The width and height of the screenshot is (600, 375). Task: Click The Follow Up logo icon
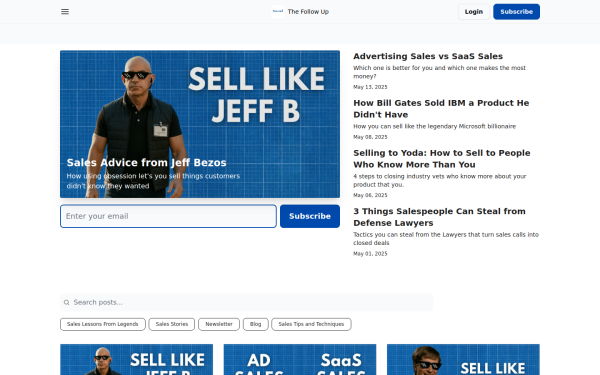(x=278, y=11)
